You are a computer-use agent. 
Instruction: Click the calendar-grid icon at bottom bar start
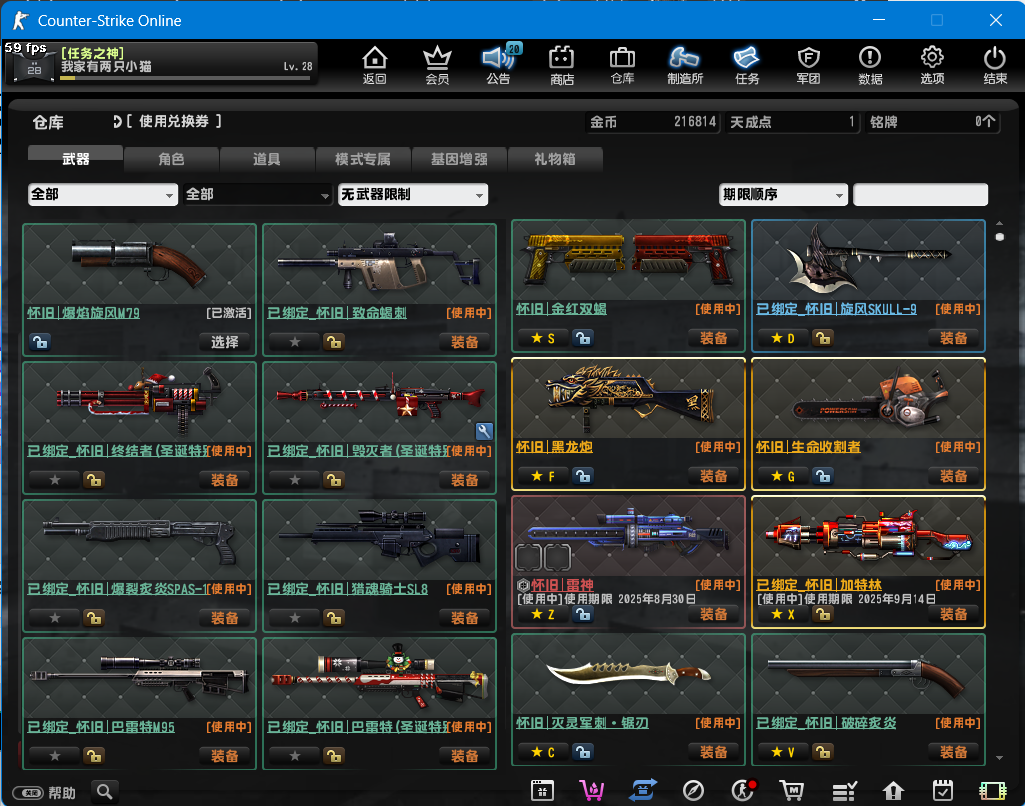tap(542, 791)
